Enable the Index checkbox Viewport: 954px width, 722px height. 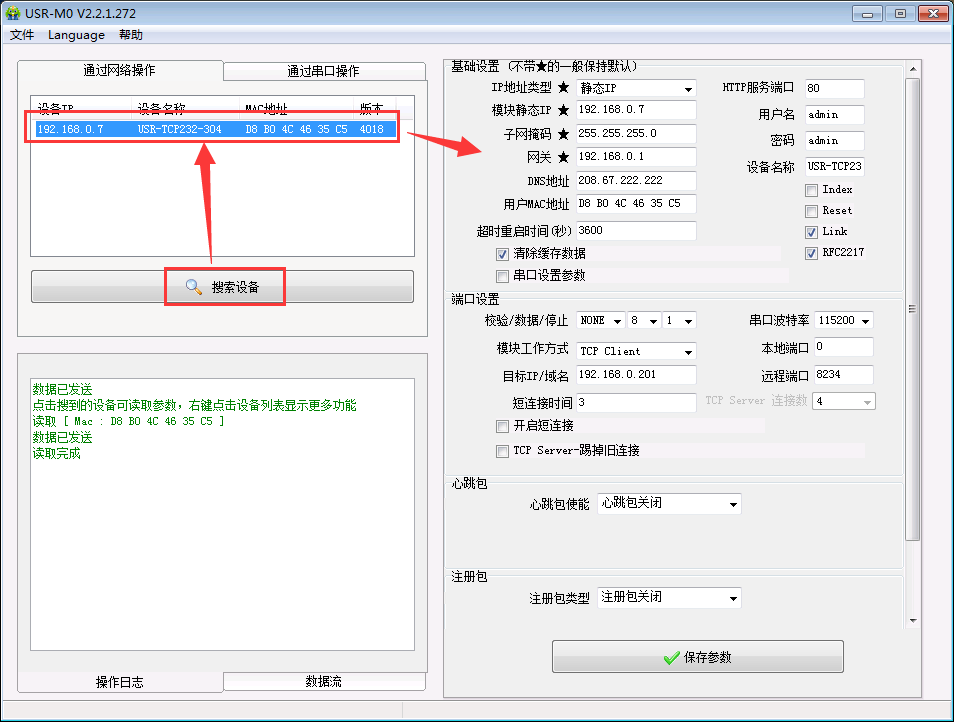[812, 190]
